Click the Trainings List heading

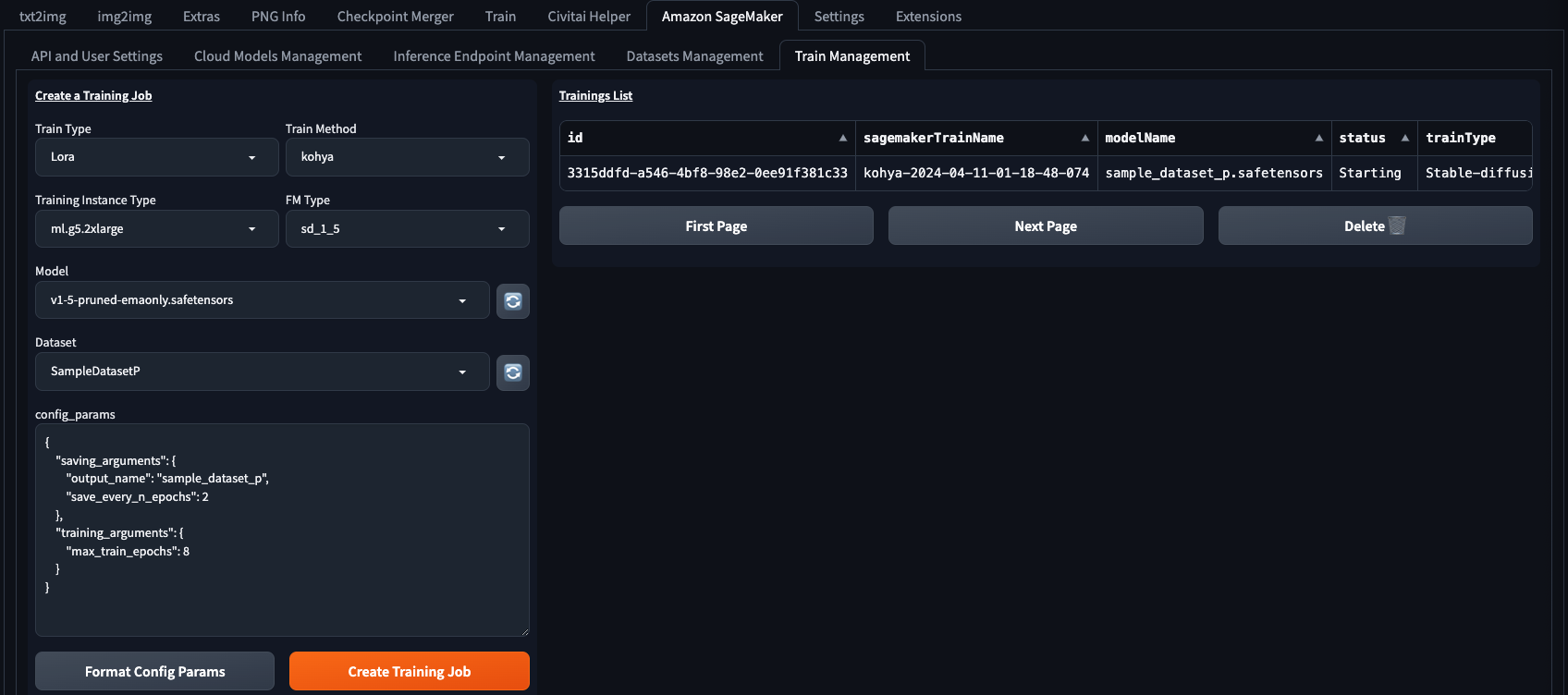click(595, 96)
